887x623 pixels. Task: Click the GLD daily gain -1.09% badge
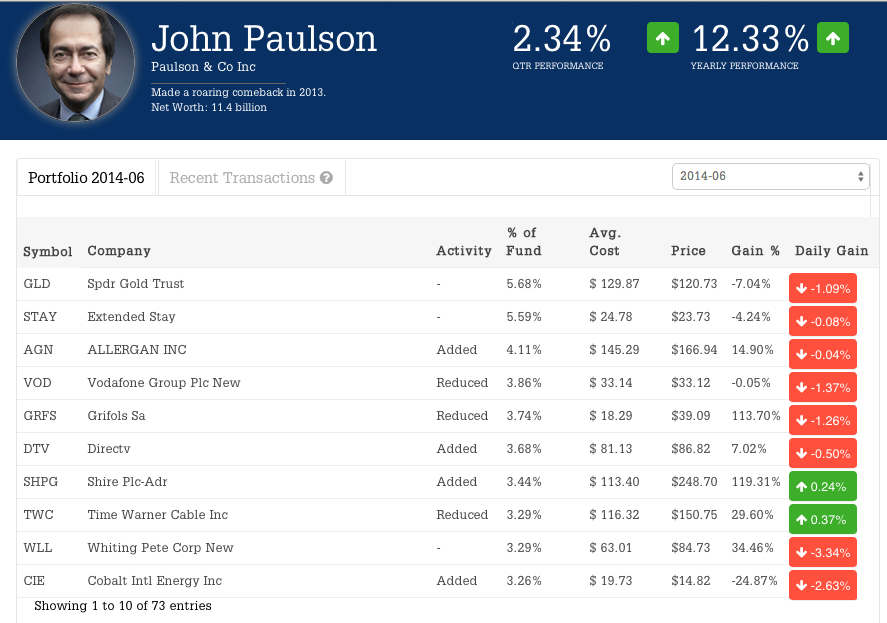coord(822,289)
